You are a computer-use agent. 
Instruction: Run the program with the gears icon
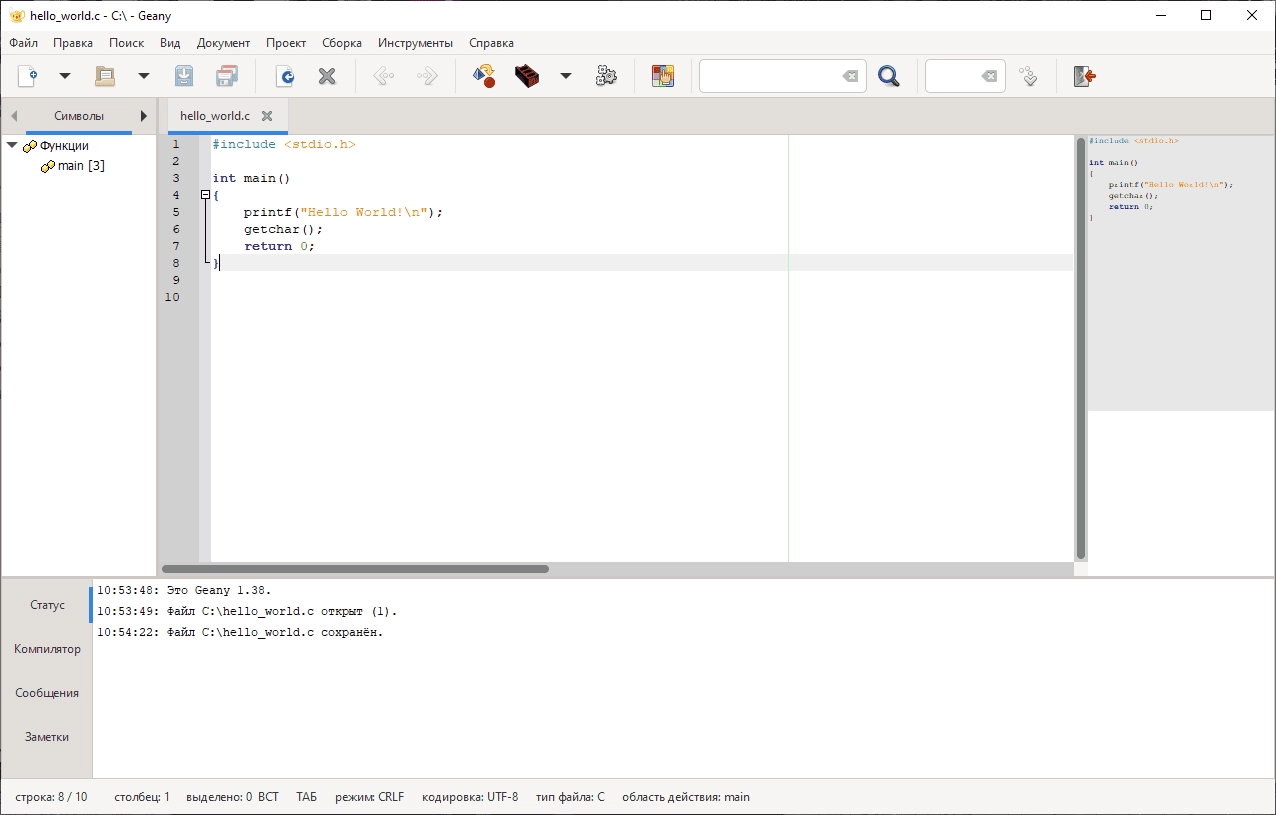click(606, 76)
